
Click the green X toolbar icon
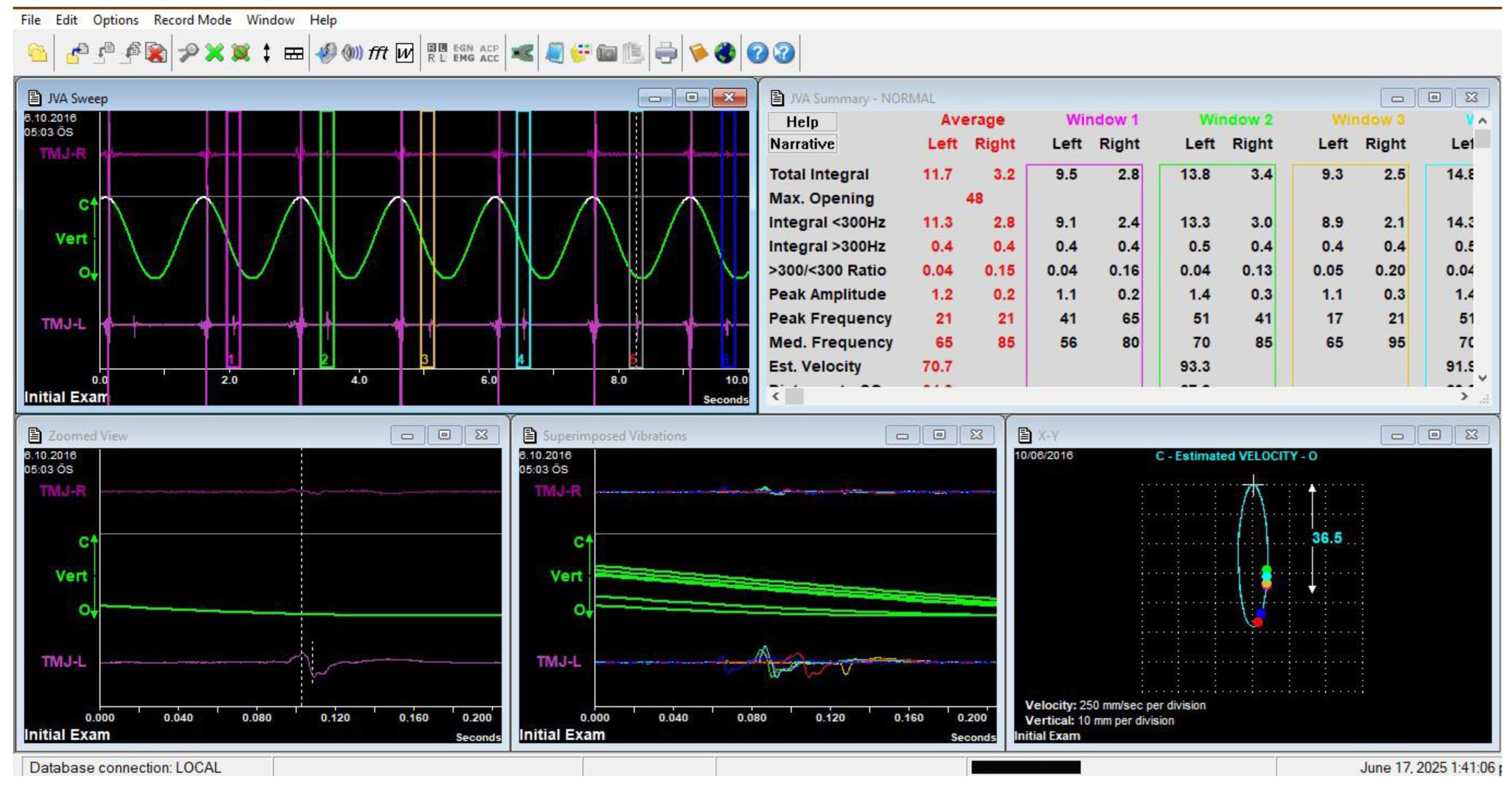[x=214, y=53]
